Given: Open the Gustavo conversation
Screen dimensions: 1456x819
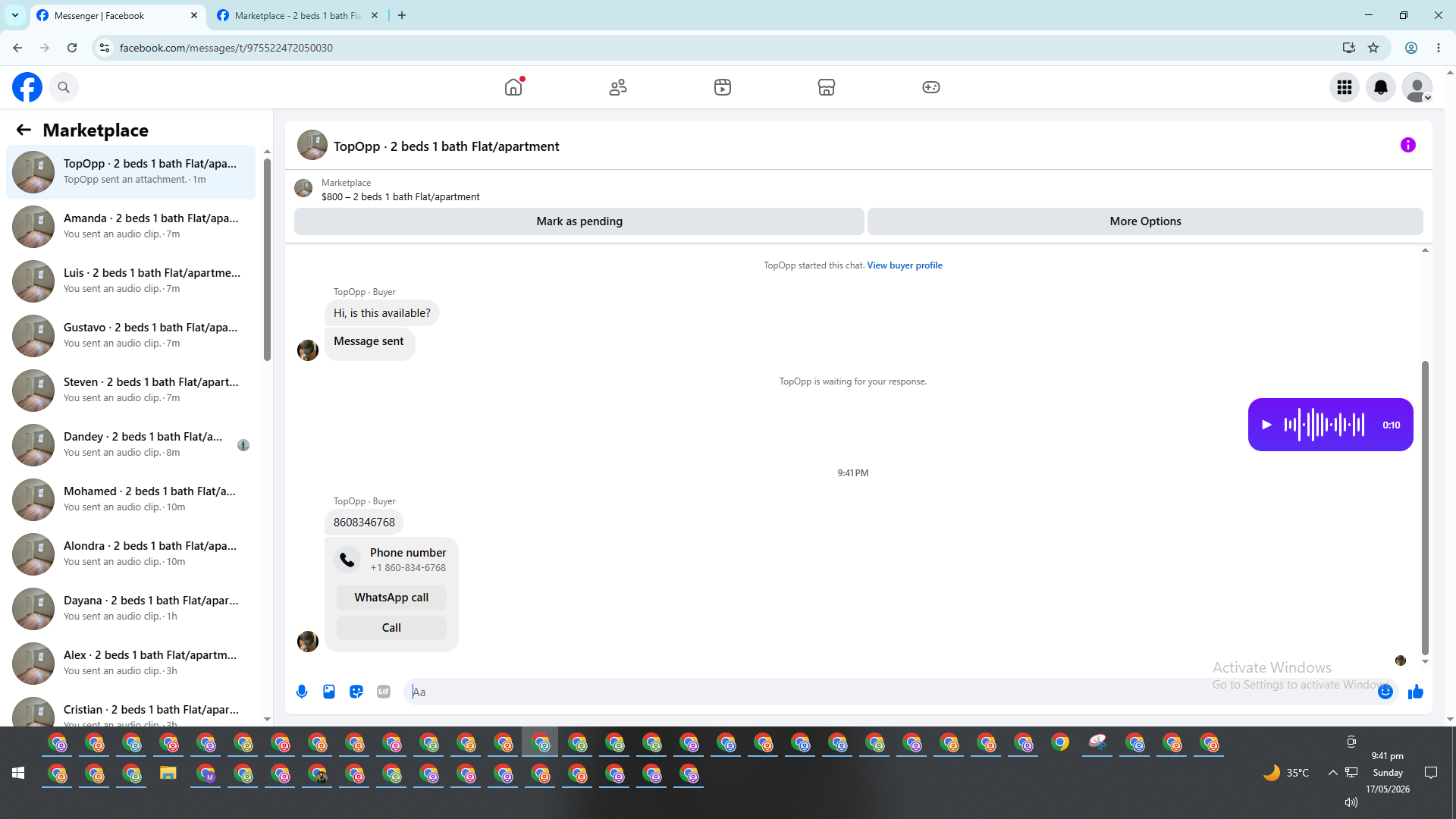Looking at the screenshot, I should point(131,336).
